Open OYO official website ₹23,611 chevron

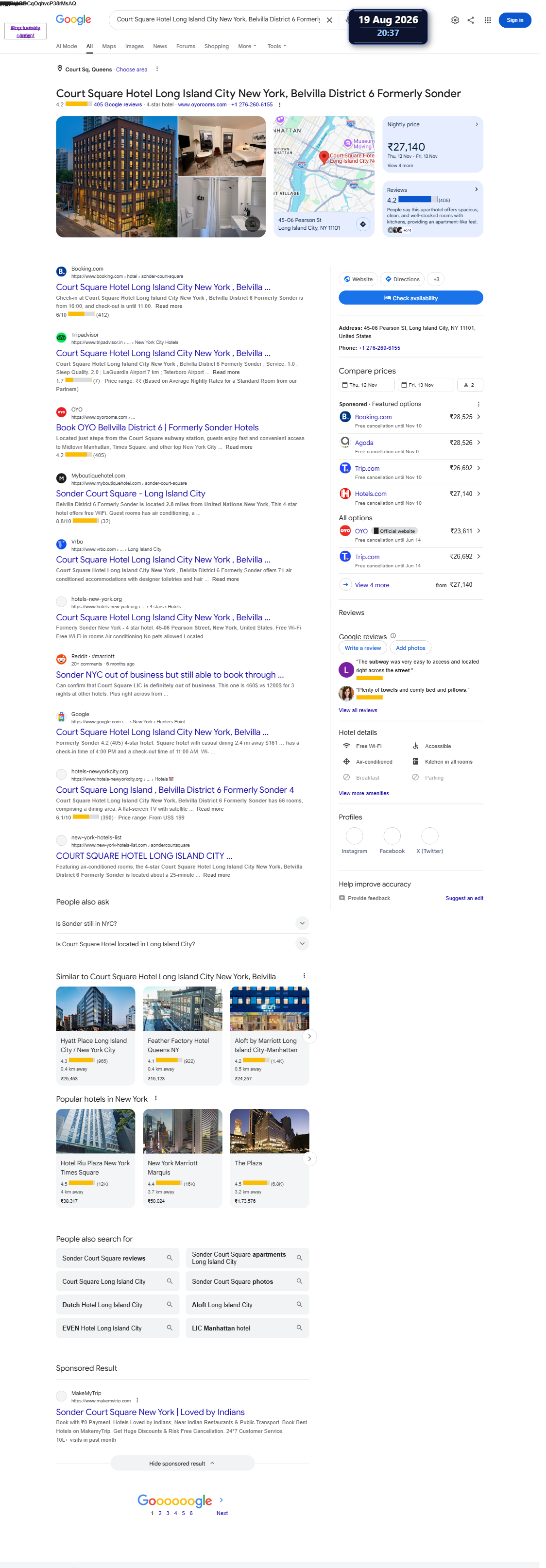point(478,531)
